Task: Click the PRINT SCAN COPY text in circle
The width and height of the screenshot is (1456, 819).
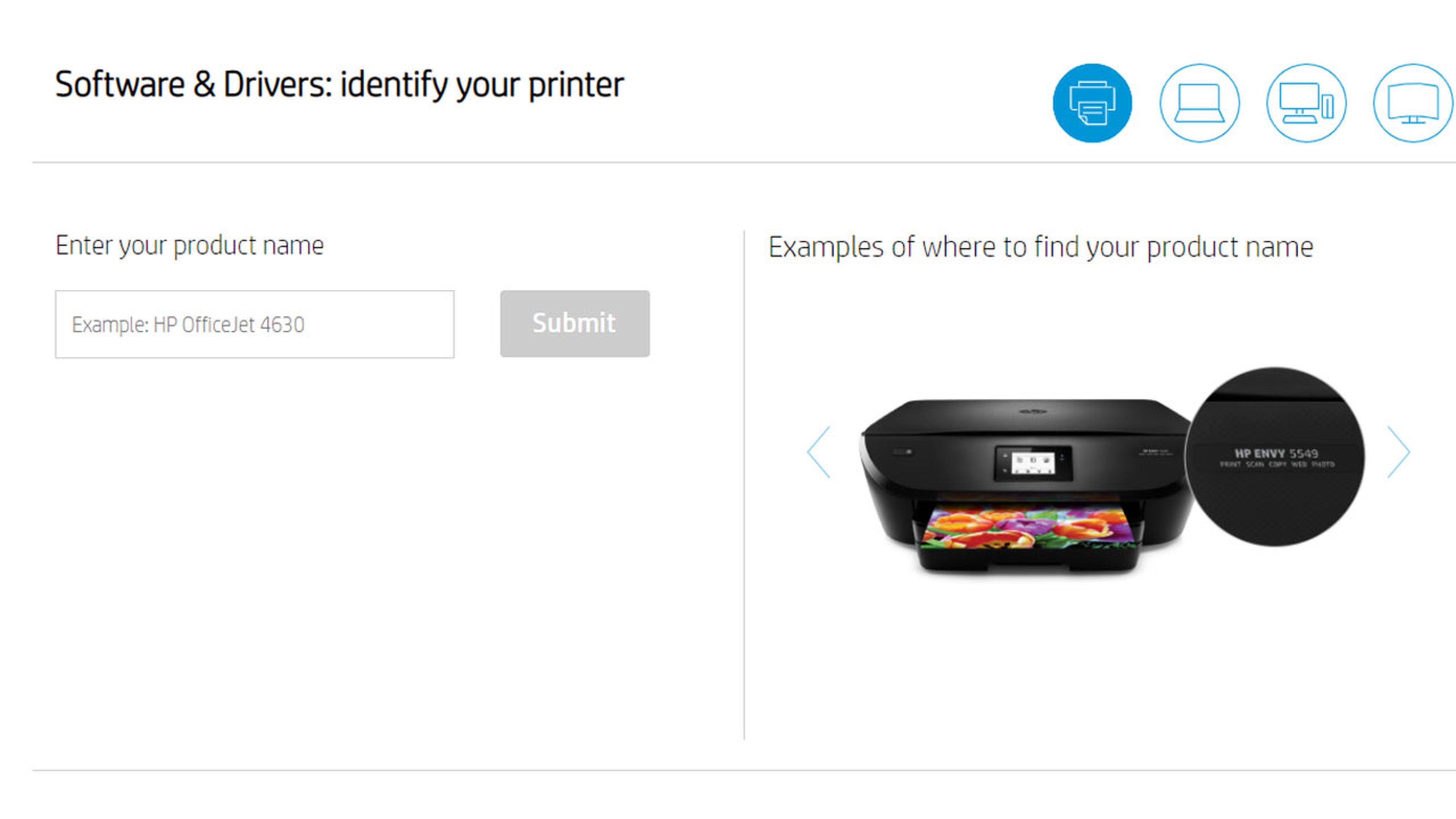Action: coord(1276,464)
